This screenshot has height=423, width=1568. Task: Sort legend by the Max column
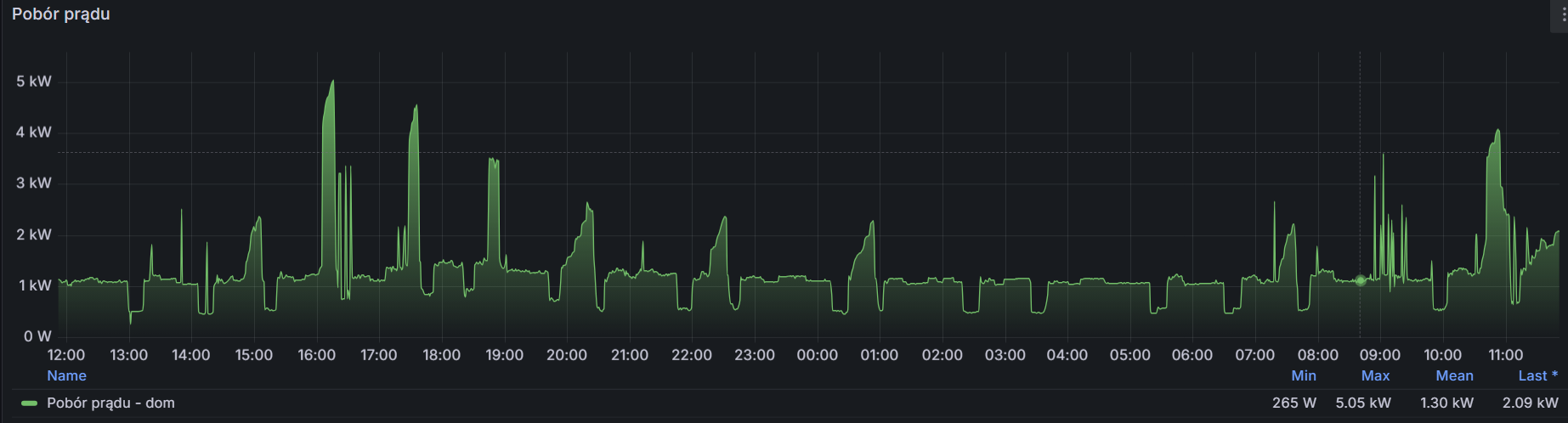[1375, 375]
